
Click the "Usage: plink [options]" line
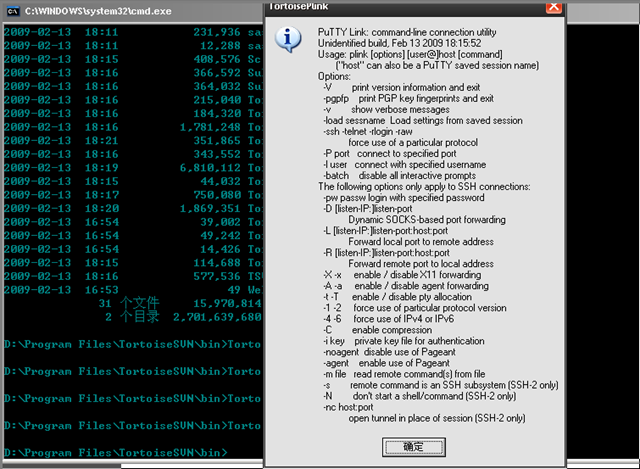[x=410, y=54]
